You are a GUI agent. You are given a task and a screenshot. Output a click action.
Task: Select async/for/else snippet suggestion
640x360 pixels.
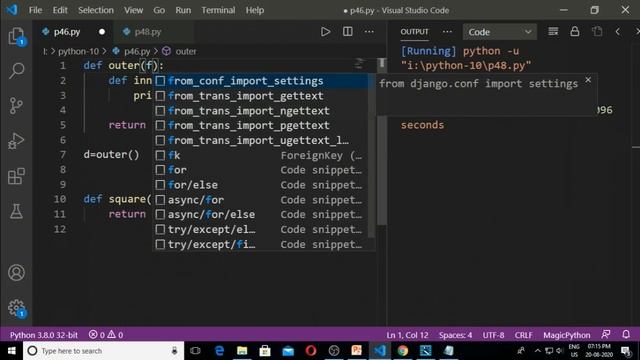pyautogui.click(x=260, y=214)
